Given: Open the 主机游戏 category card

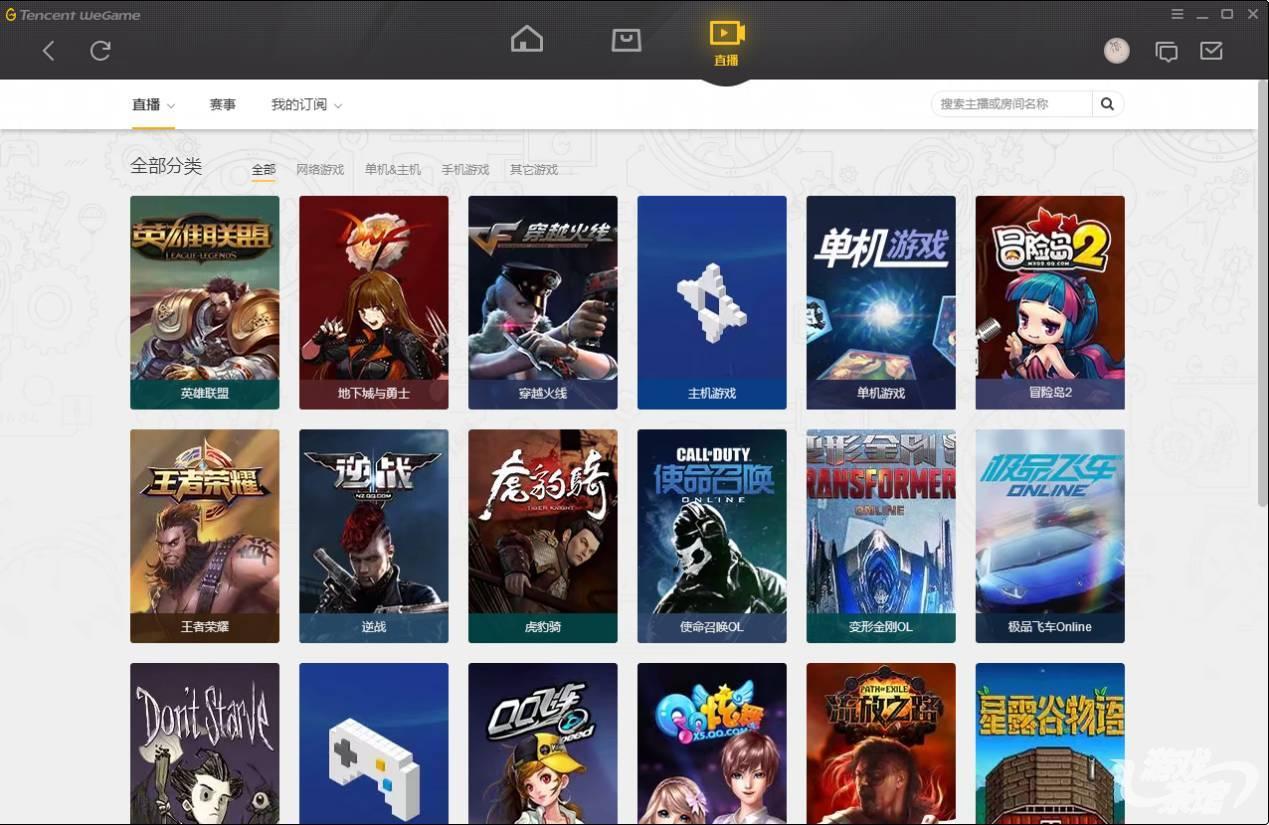Looking at the screenshot, I should coord(712,302).
